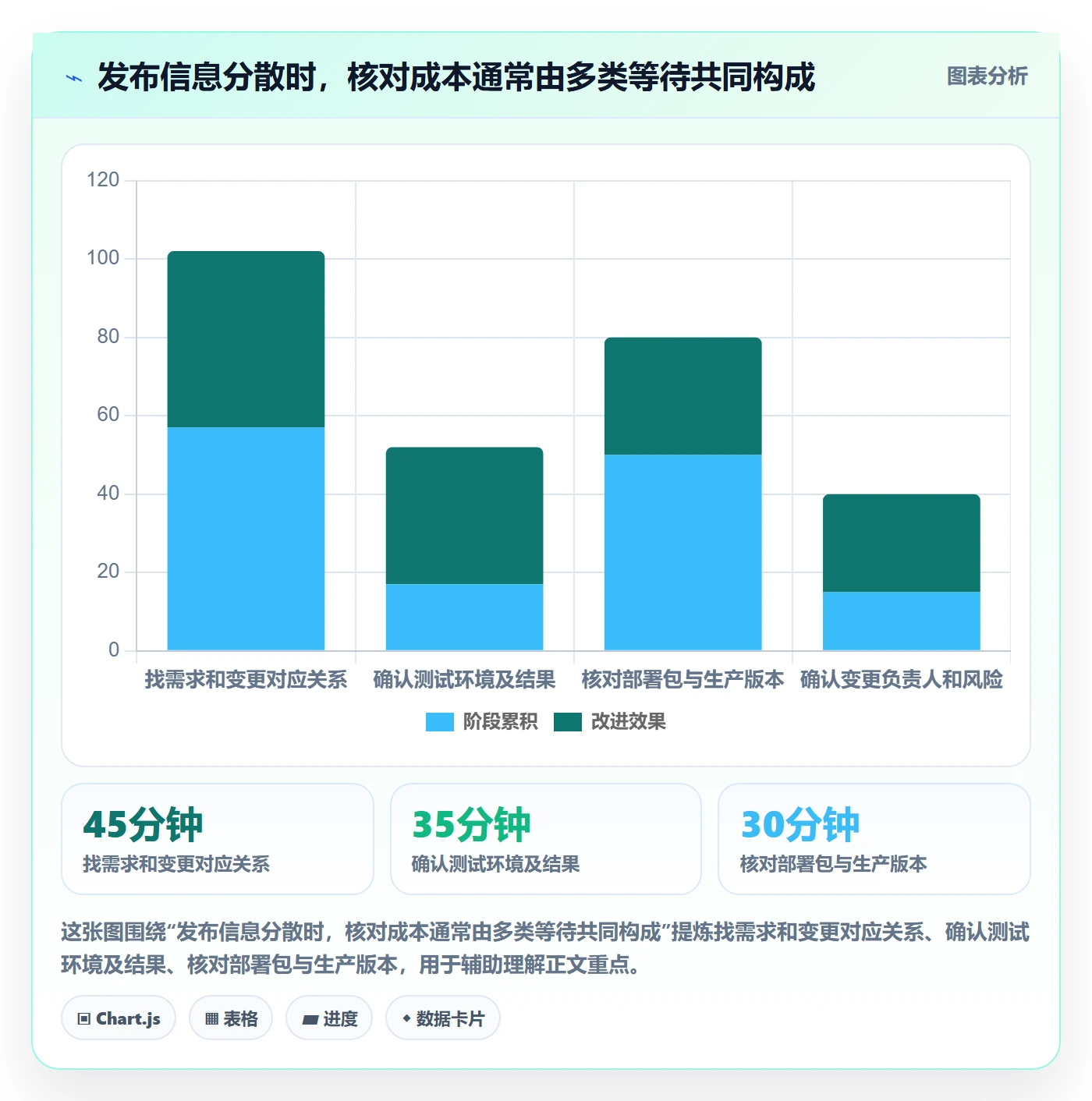
Task: Click the green bar segment for 找需求和变更对应关系
Action: 246,339
